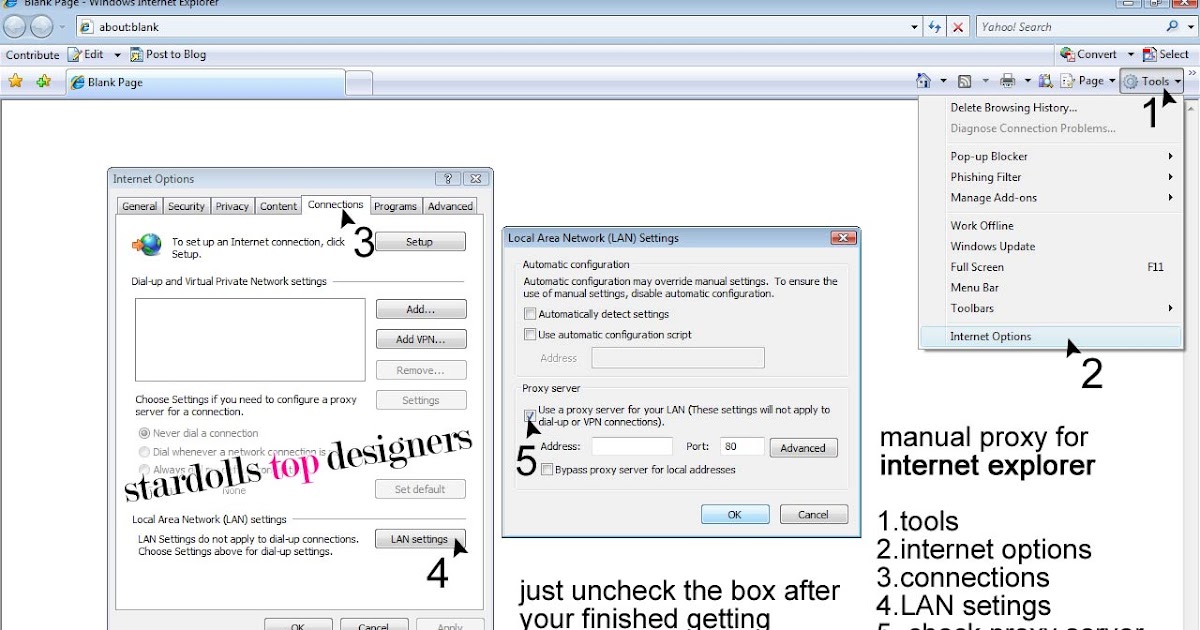Choose Internet Options in Tools menu

[1050, 336]
